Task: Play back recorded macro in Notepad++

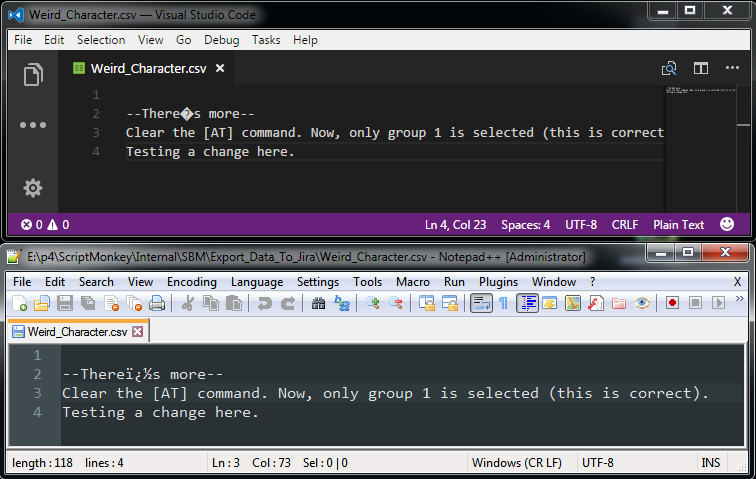Action: pos(718,303)
